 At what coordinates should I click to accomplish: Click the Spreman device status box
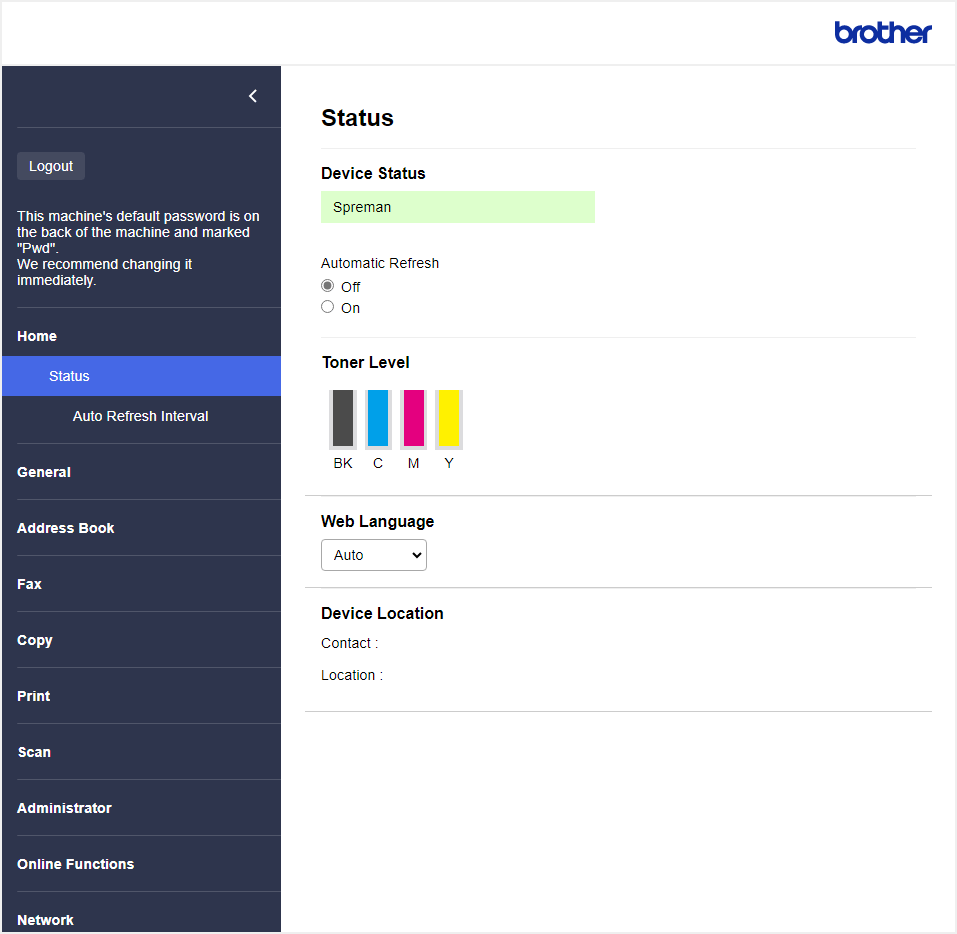pos(458,207)
